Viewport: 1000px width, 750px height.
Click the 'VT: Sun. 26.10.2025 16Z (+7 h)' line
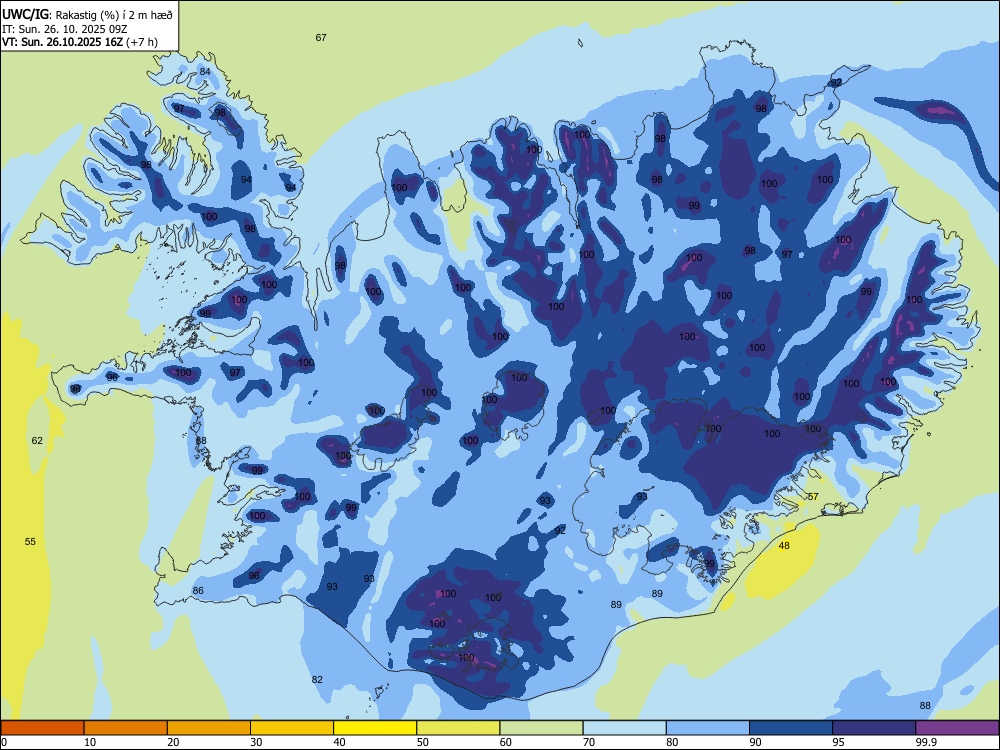pyautogui.click(x=80, y=42)
